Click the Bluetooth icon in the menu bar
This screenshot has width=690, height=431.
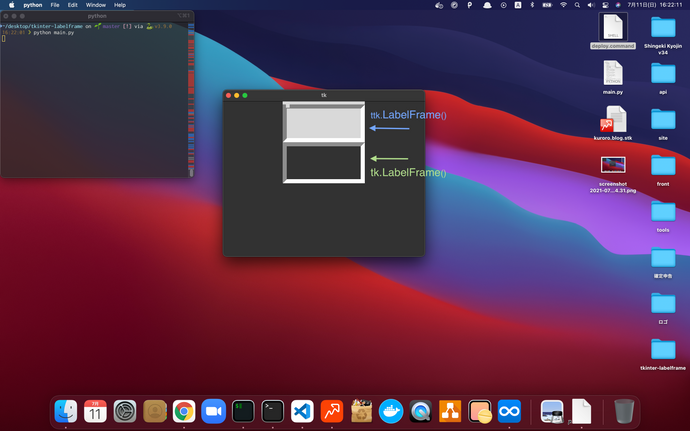click(532, 5)
